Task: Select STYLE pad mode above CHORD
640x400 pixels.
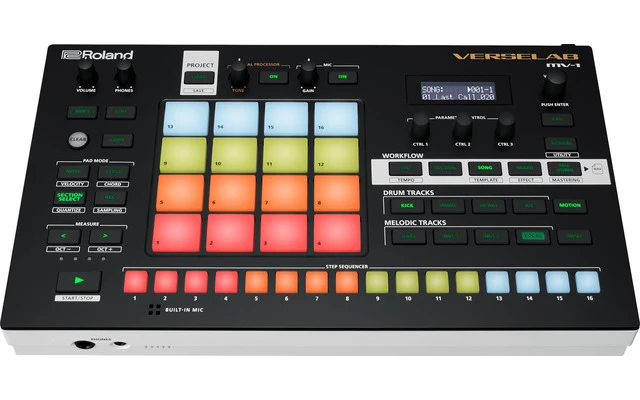Action: click(113, 172)
